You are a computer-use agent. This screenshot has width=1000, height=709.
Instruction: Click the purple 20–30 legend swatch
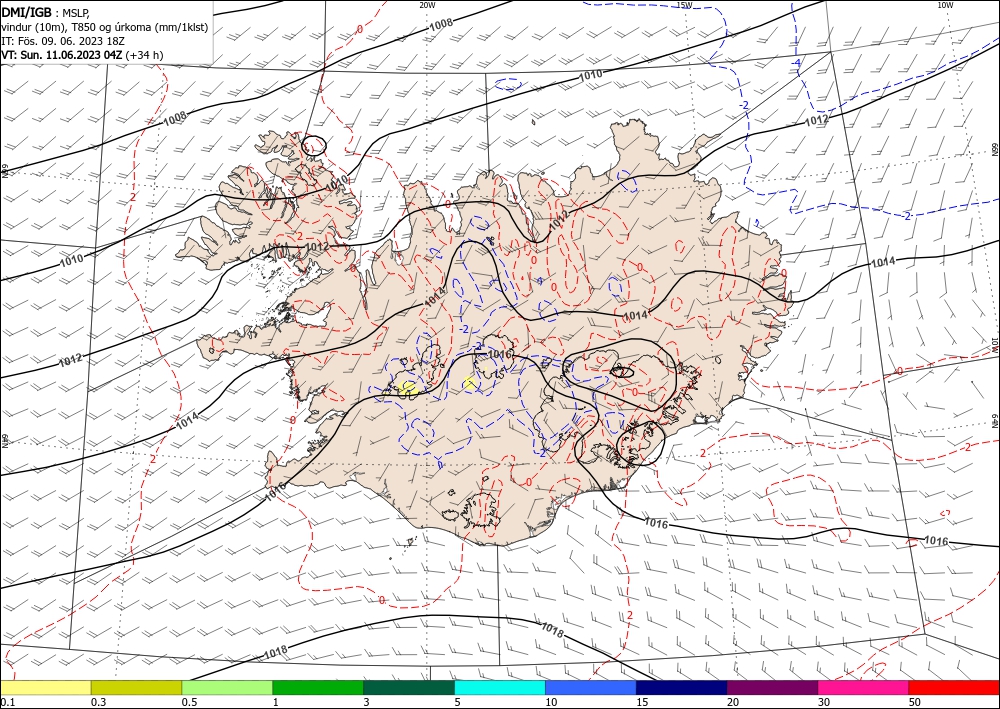(772, 687)
